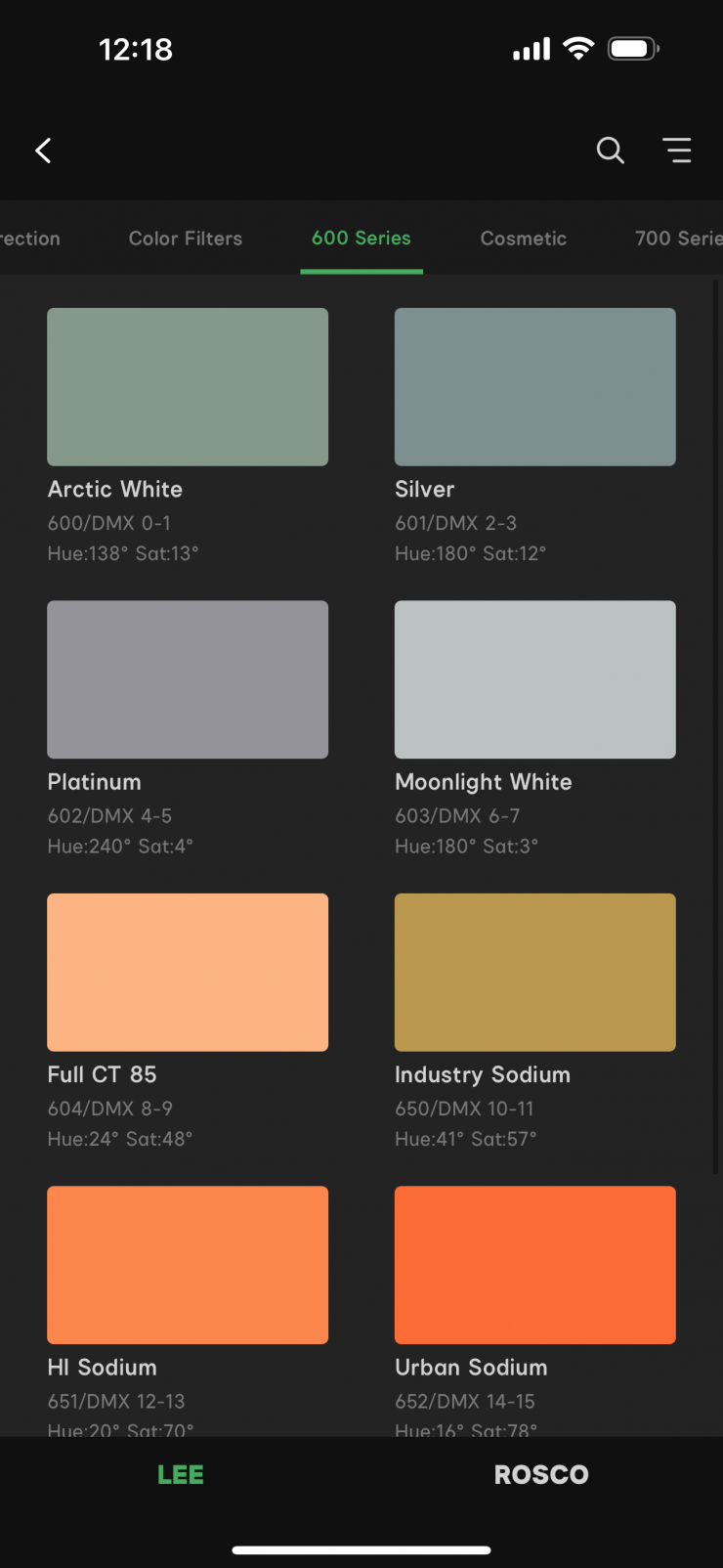Choose the Urban Sodium swatch
723x1568 pixels.
535,1264
